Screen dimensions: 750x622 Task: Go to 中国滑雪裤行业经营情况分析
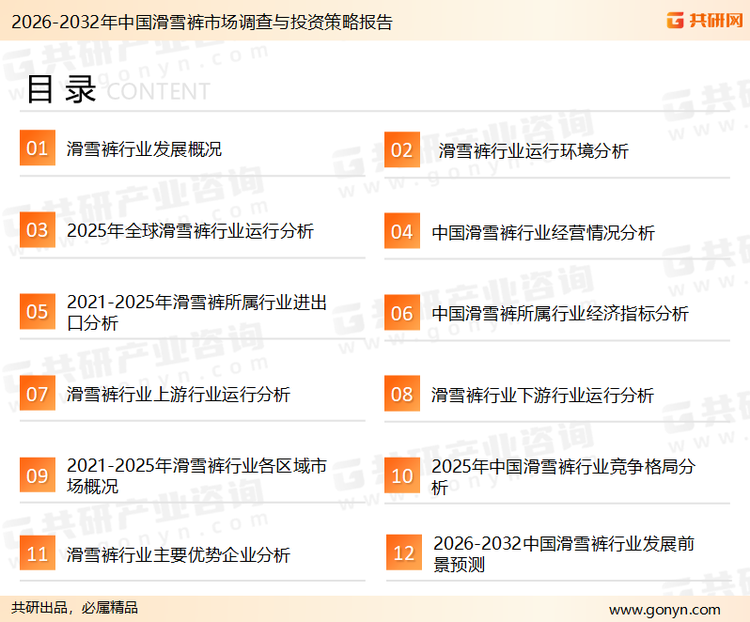coord(543,232)
